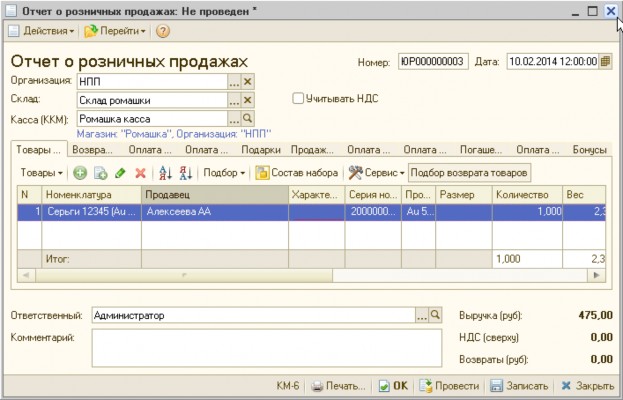Click the Размер column header
Viewport: 623px width, 400px height.
464,195
